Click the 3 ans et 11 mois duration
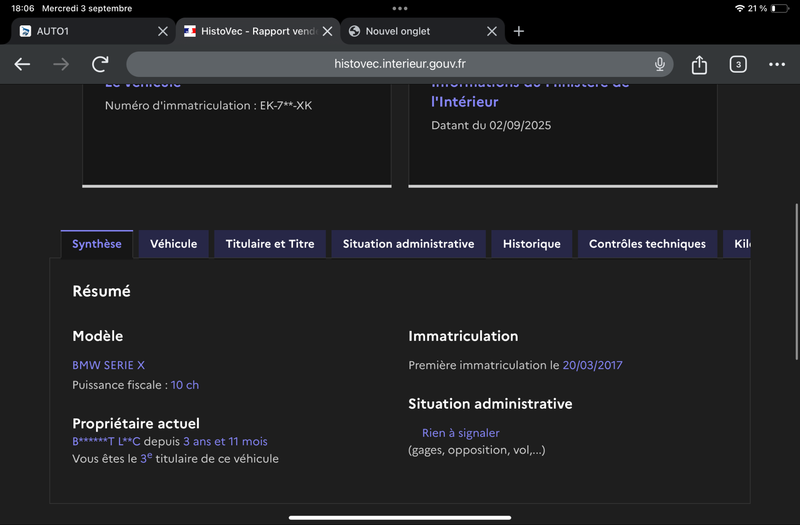Image resolution: width=800 pixels, height=525 pixels. pos(225,441)
